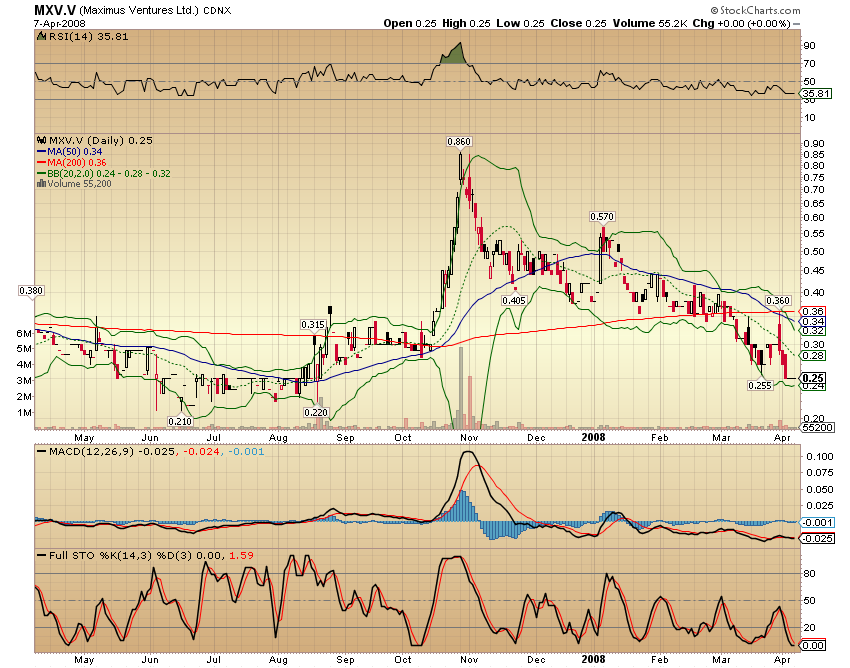850x668 pixels.
Task: Open the StockCharts.com link
Action: point(760,10)
